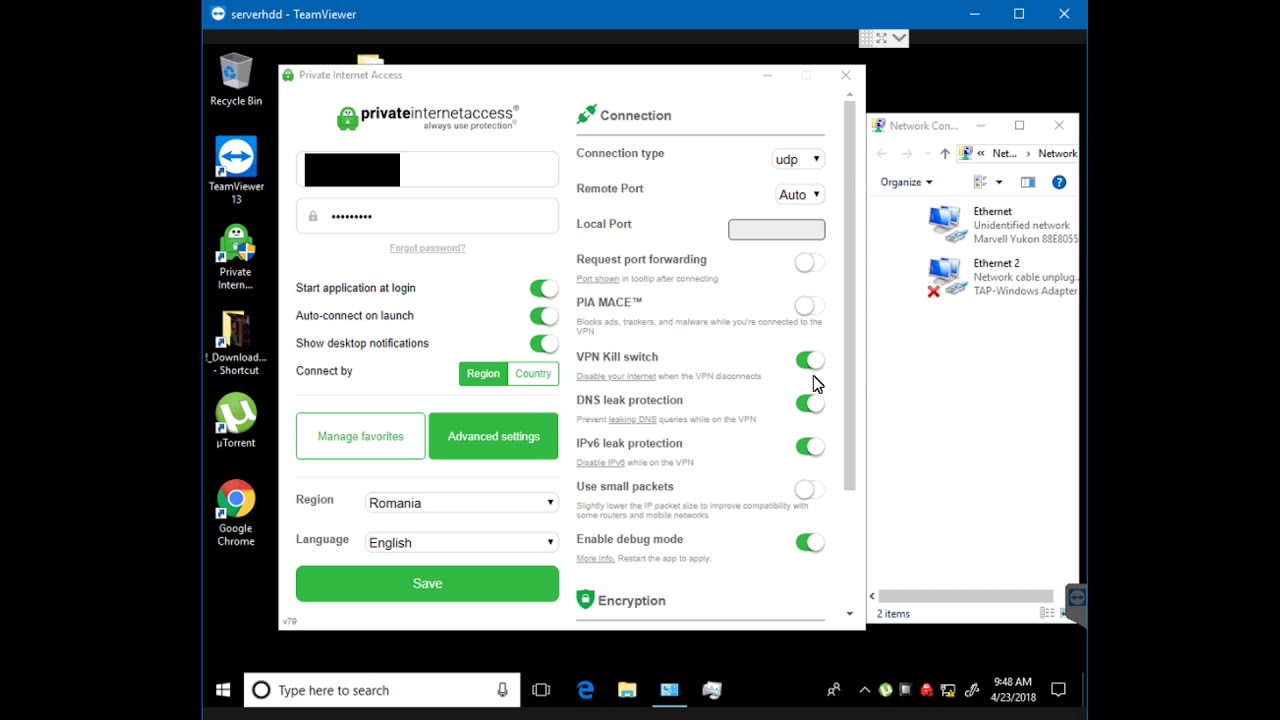Open File Explorer from the taskbar
This screenshot has height=720, width=1280.
pyautogui.click(x=627, y=690)
